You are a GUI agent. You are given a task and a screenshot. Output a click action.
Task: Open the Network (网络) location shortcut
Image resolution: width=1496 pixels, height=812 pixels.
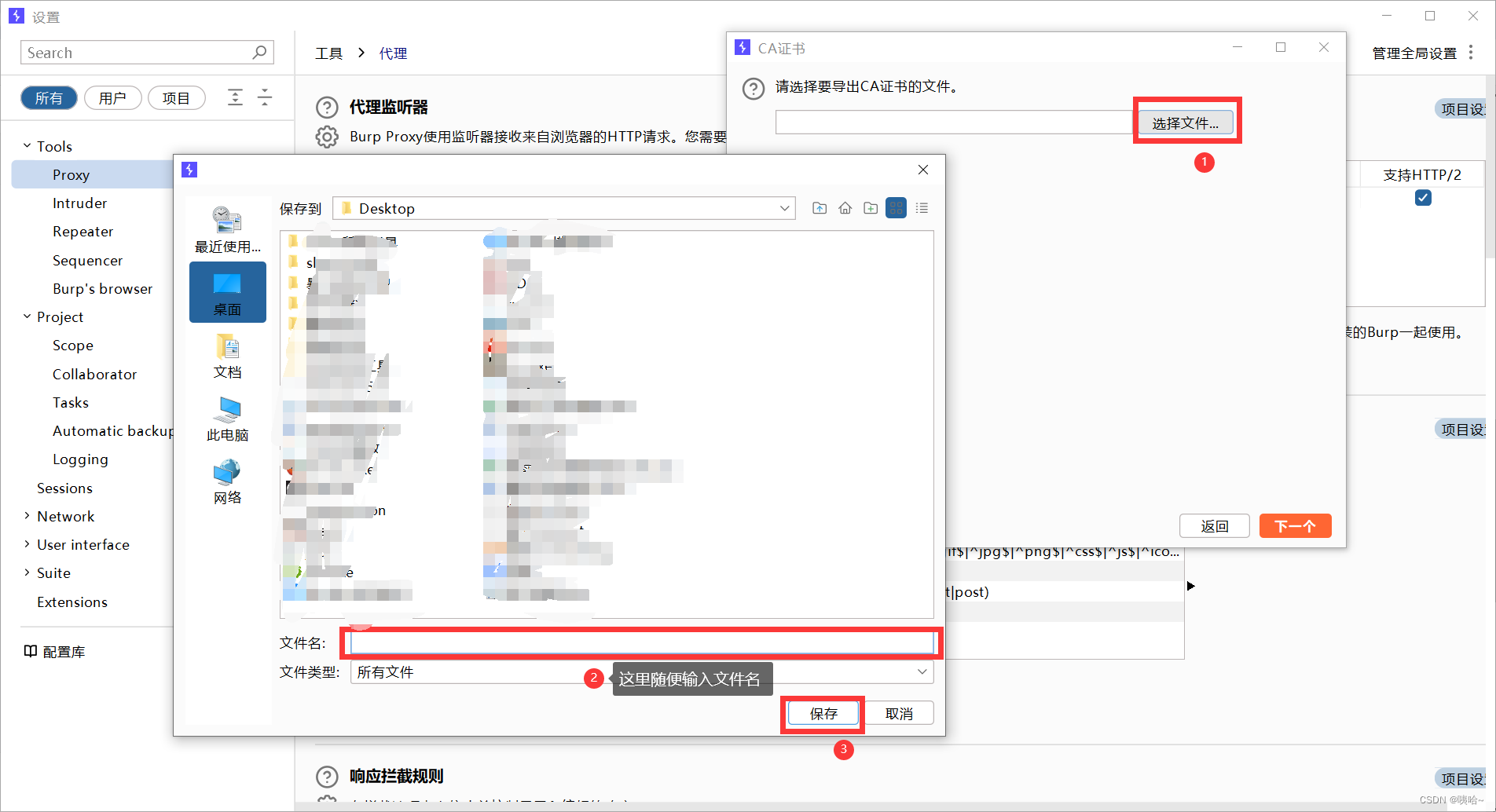tap(228, 481)
